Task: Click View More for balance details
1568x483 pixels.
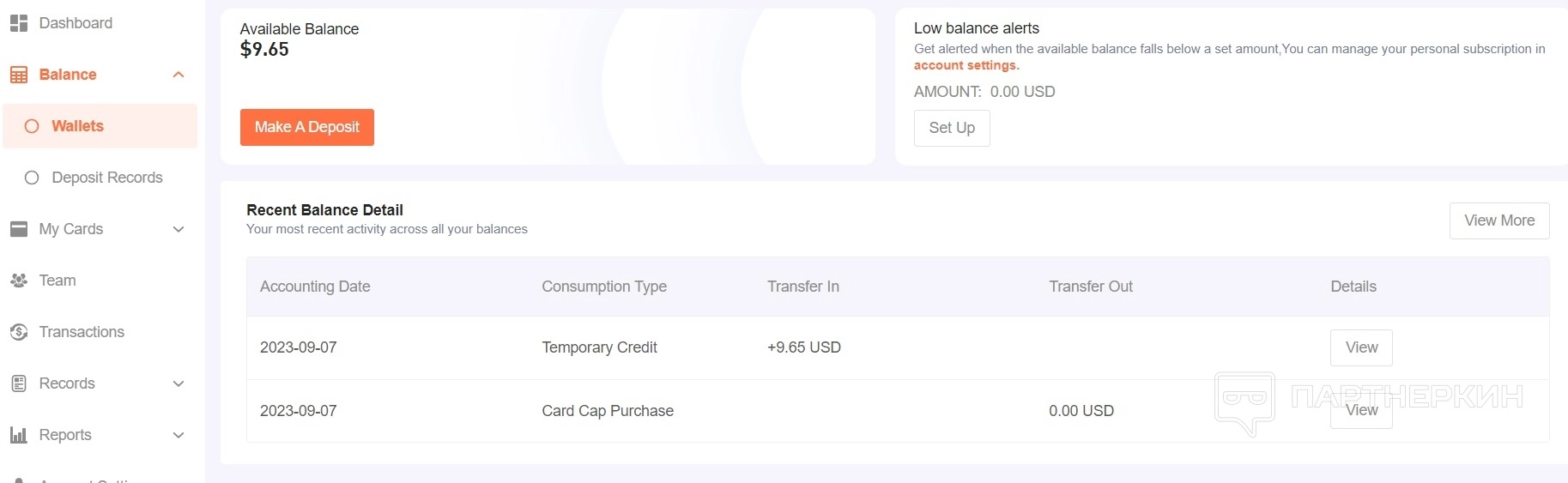Action: tap(1498, 220)
